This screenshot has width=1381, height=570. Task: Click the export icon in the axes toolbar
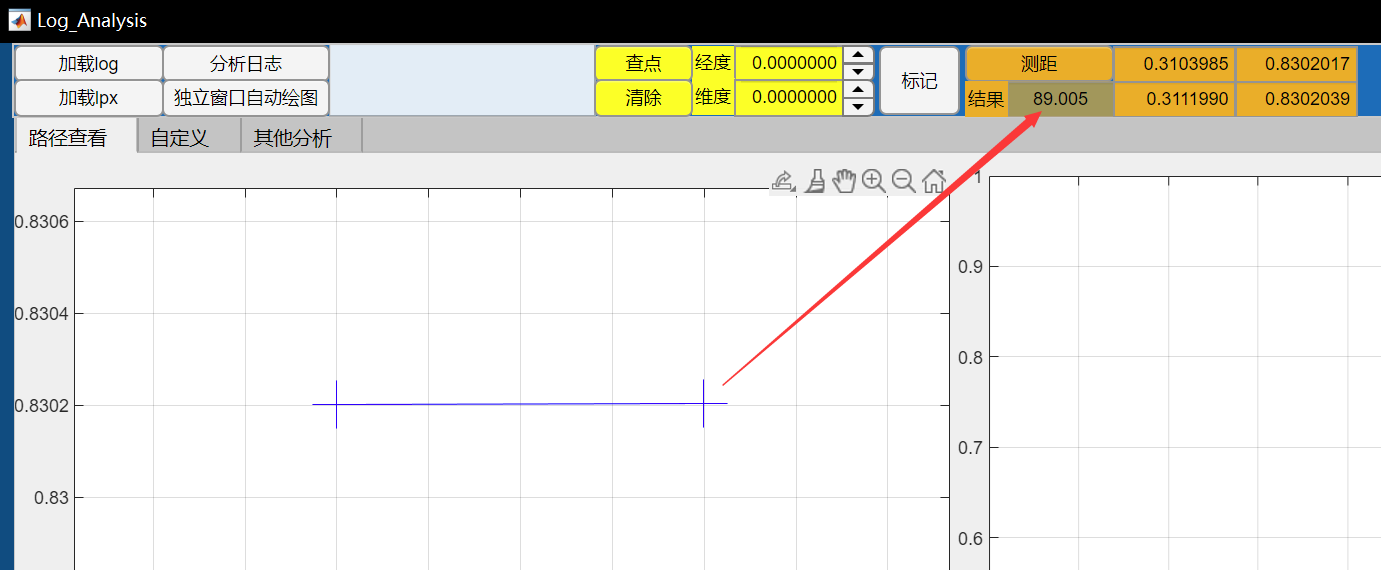[x=783, y=181]
